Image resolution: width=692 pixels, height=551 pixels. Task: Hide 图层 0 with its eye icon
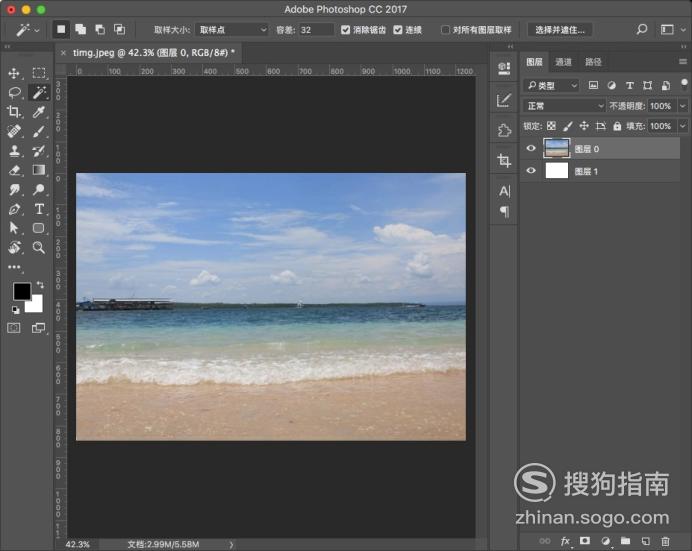pos(531,148)
